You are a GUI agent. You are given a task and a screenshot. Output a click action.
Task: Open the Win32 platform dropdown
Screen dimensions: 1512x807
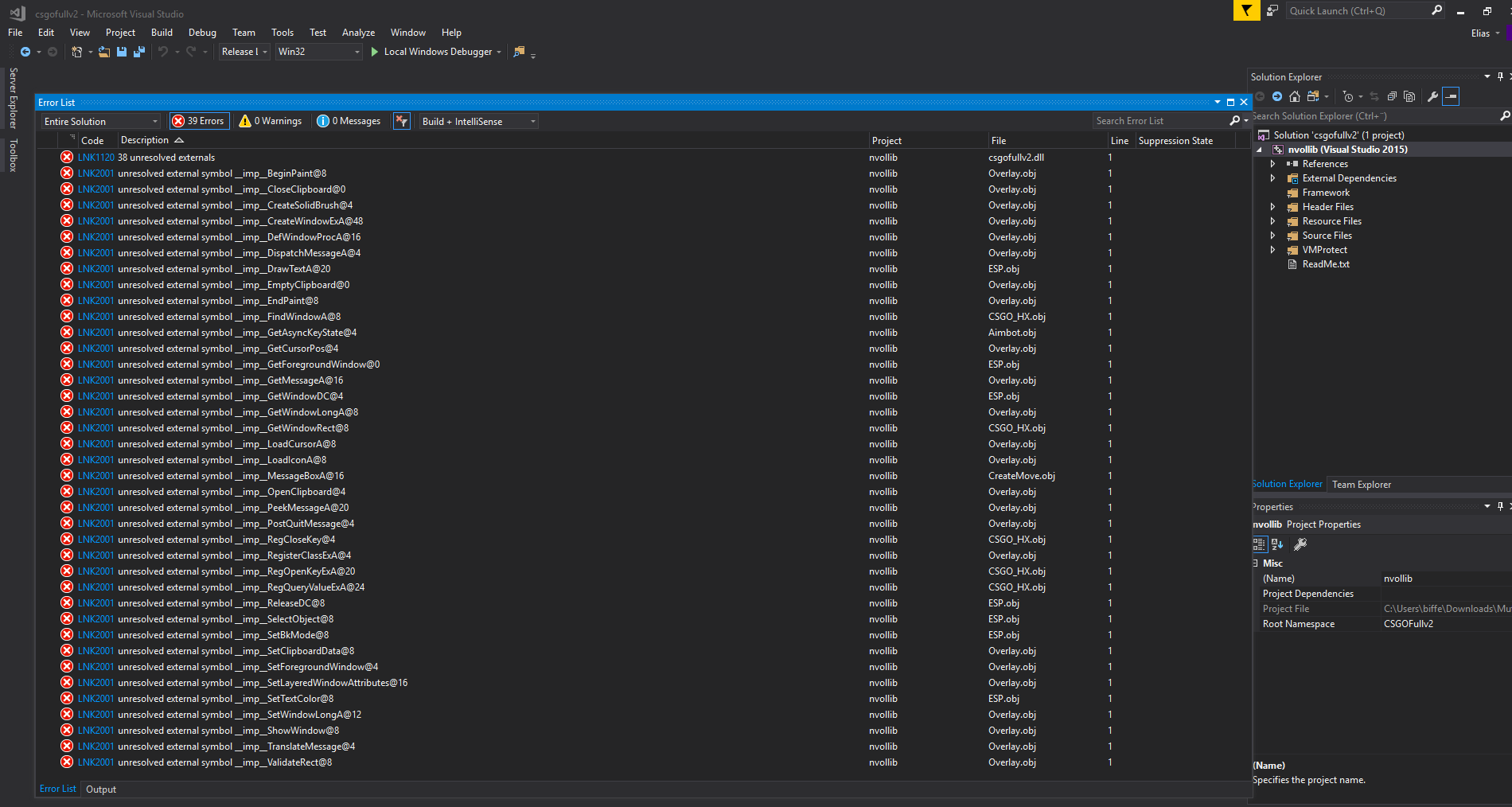319,52
